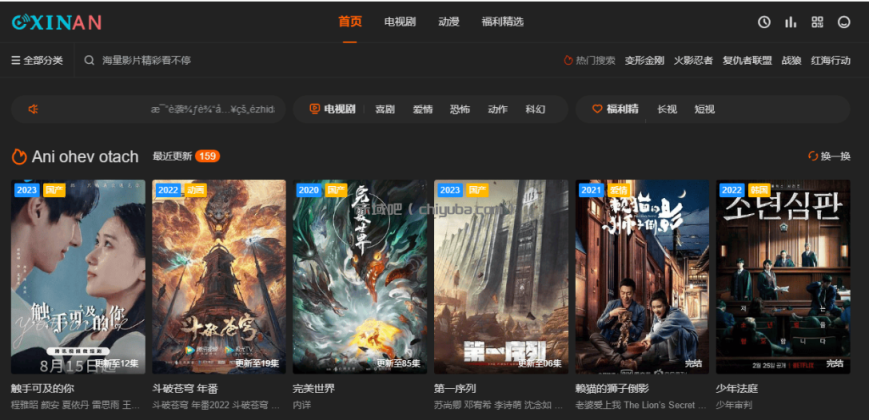Click the 赖猫的狮子倒影 title text

[612, 389]
